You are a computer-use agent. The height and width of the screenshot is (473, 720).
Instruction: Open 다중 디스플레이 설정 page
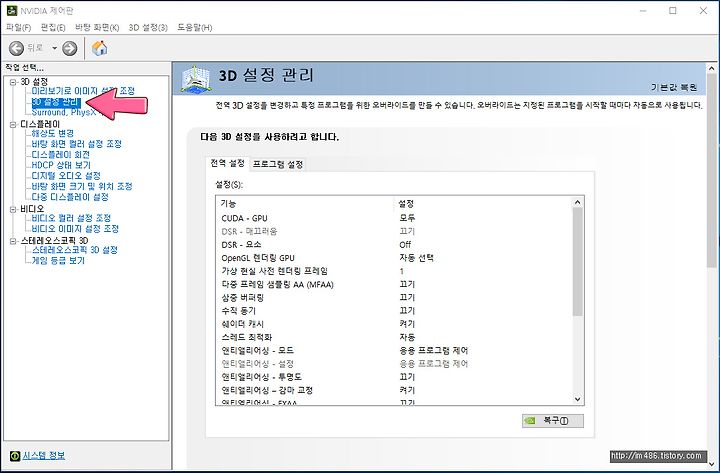click(x=70, y=197)
